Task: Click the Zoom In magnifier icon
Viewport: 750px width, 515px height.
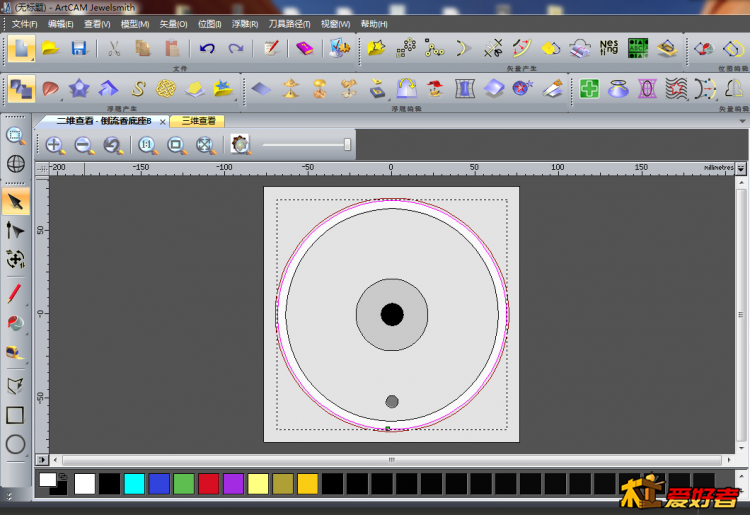Action: [55, 146]
